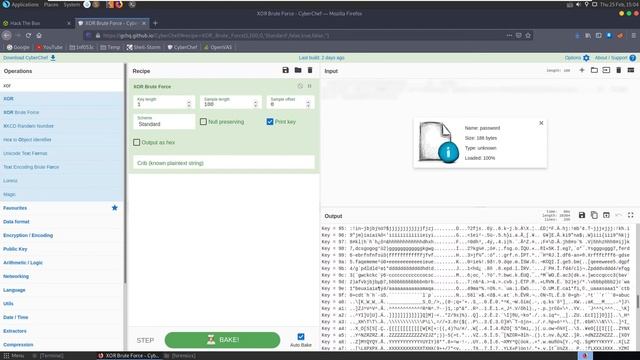Select XKCD Random Number operation
This screenshot has width=640, height=360.
tap(61, 126)
